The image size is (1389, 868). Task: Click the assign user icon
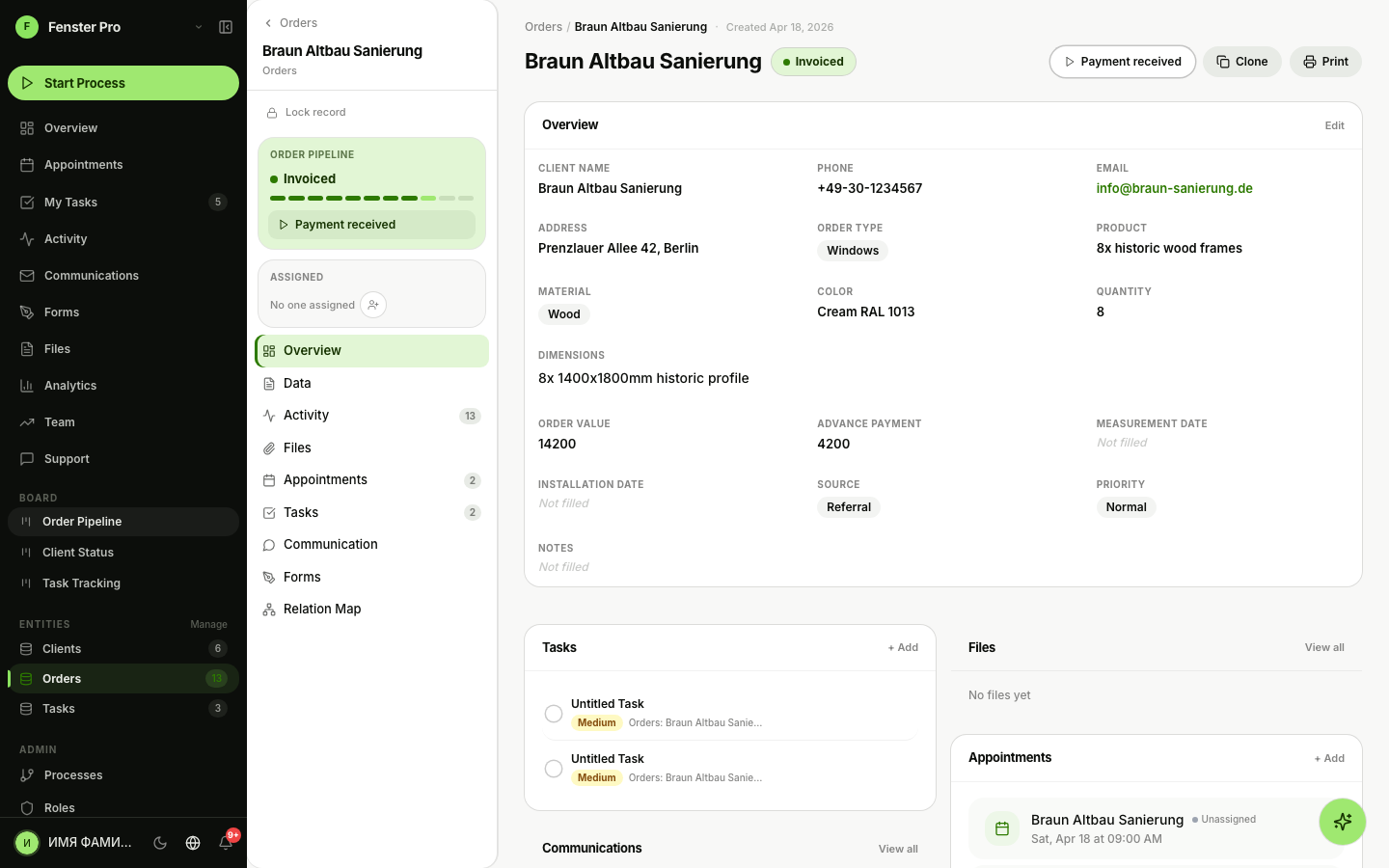pos(373,305)
